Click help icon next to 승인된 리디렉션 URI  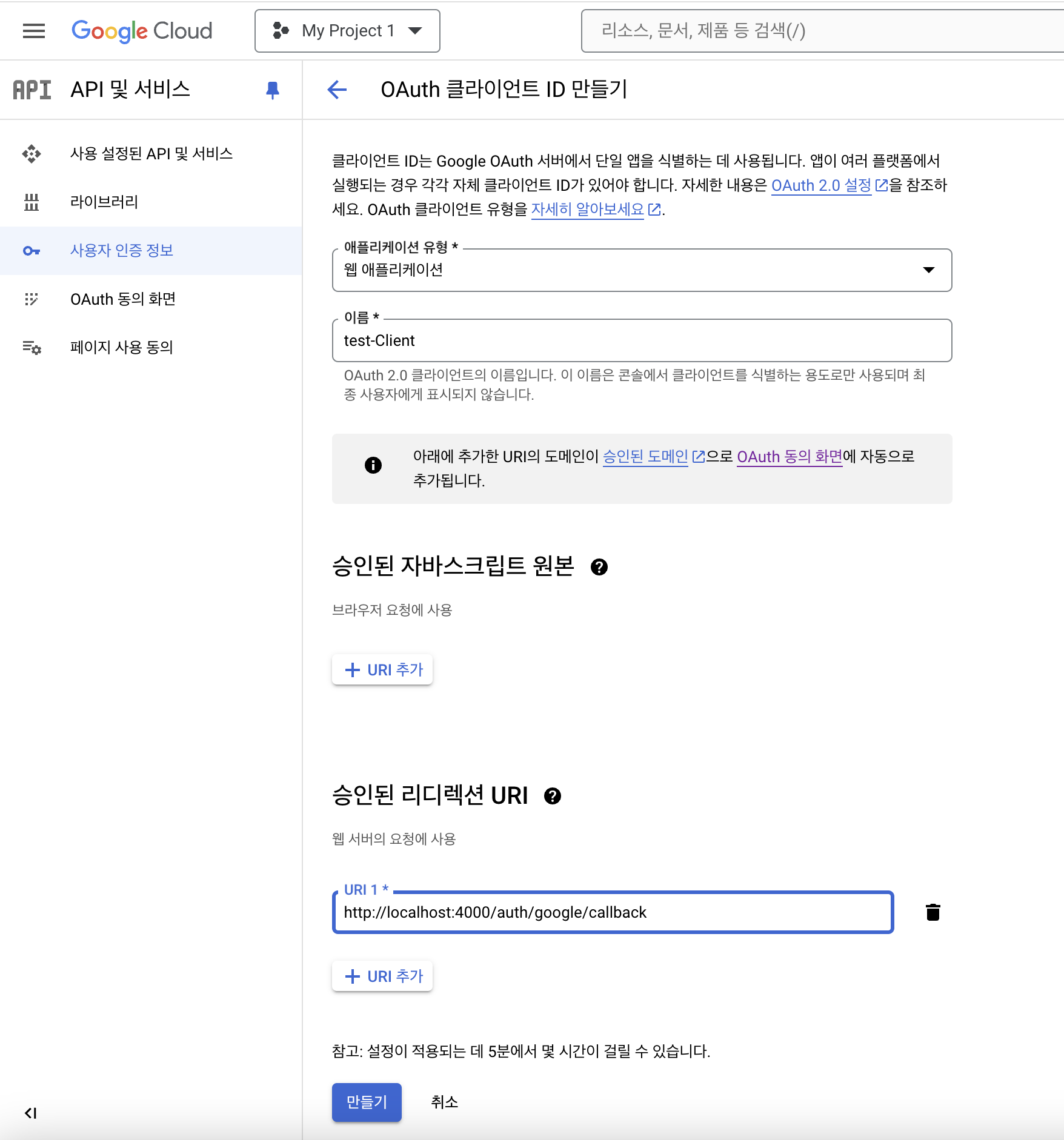tap(553, 796)
